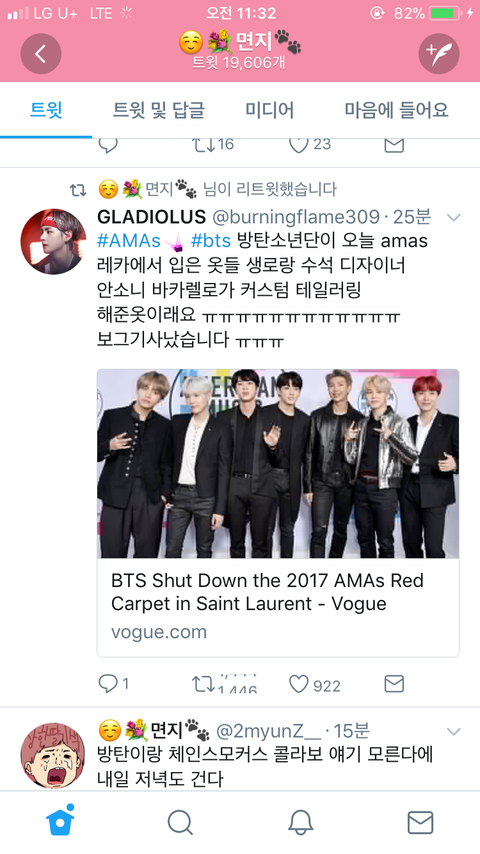Share GLADIOLUS tweet via envelope icon

pos(394,684)
